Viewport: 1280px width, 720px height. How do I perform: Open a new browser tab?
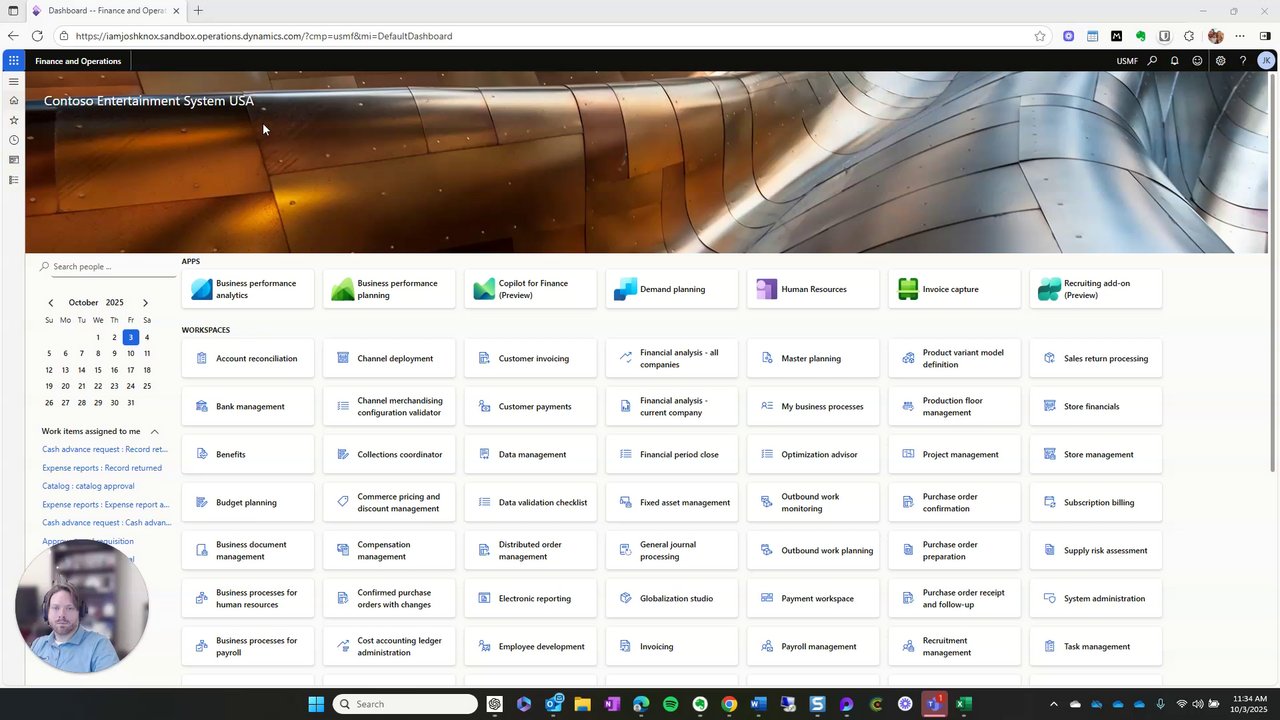point(198,11)
